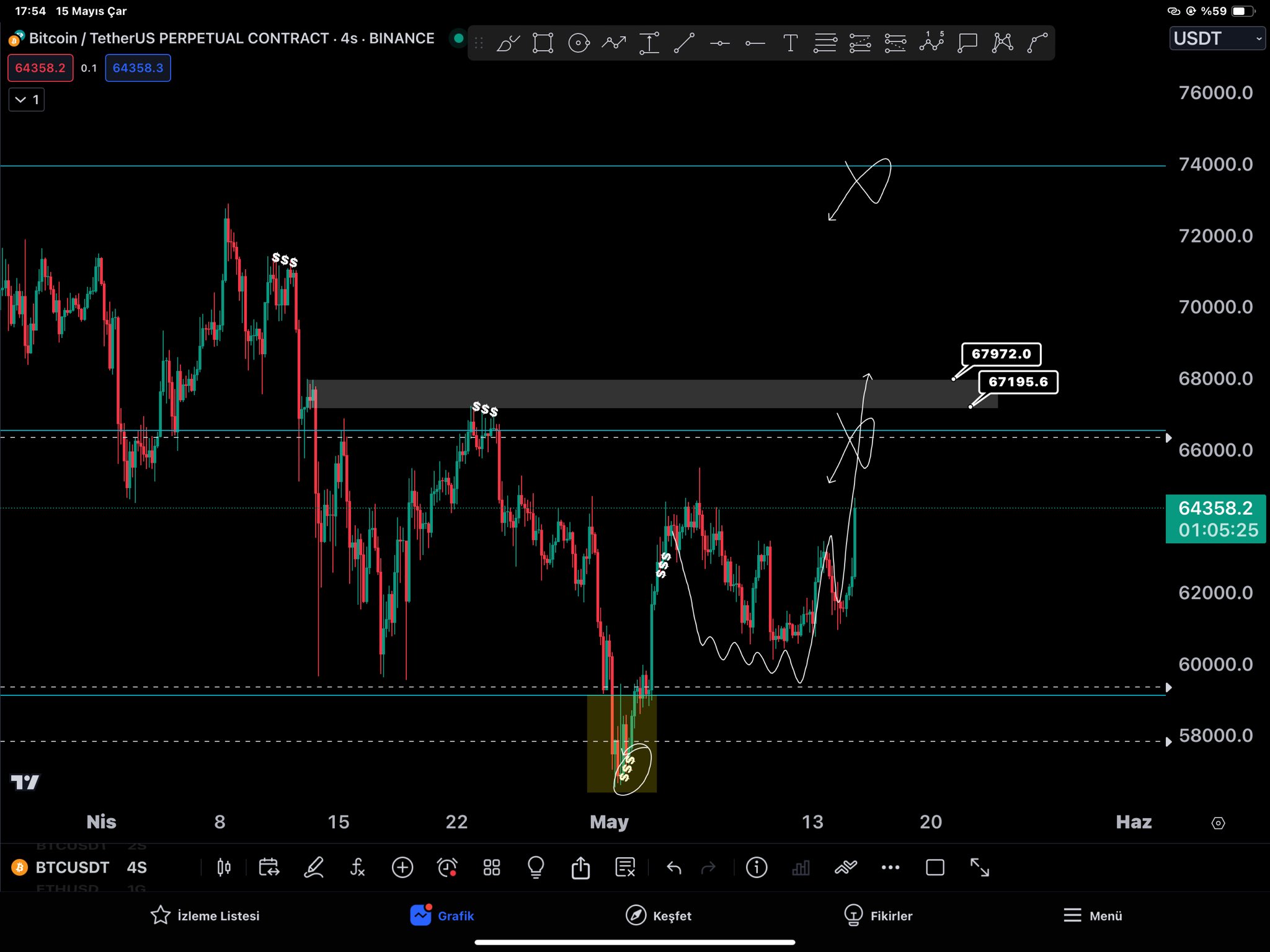
Task: Select the Horizontal Line tool
Action: coord(720,42)
